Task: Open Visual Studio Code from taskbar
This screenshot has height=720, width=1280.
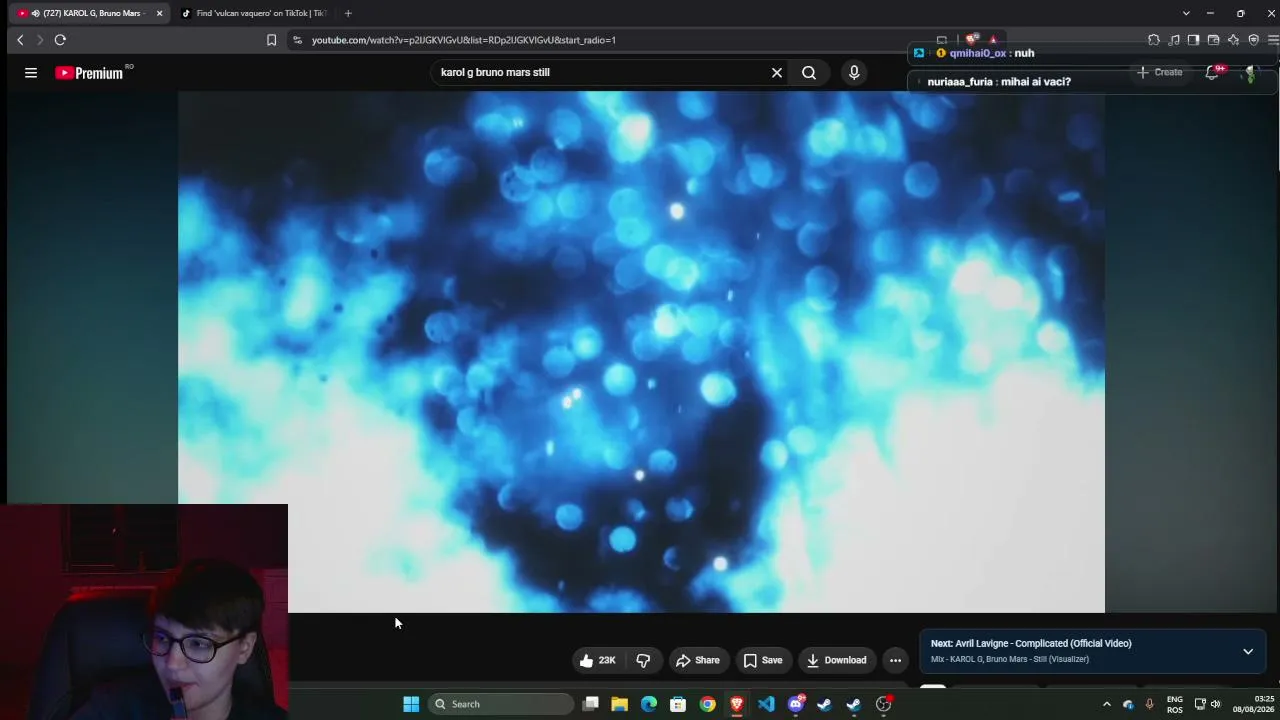Action: [766, 704]
